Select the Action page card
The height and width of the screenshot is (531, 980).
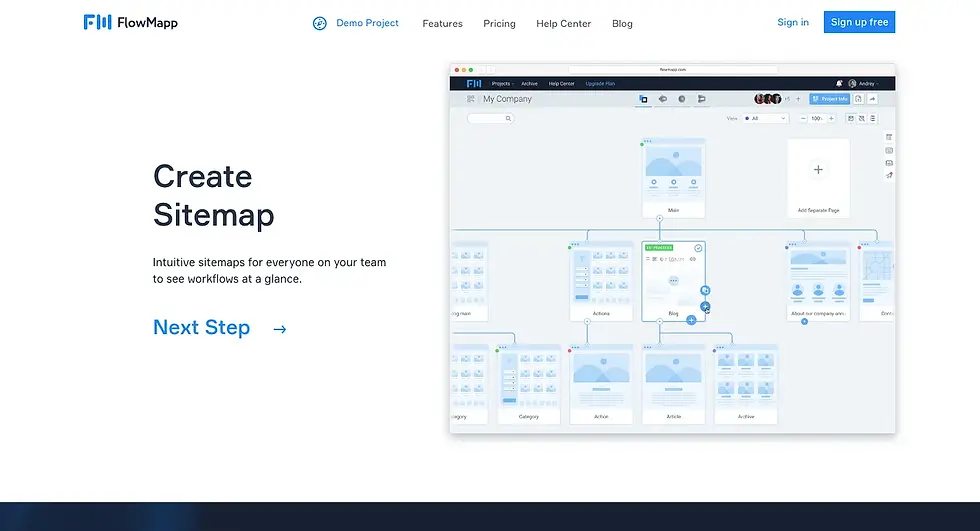click(601, 385)
